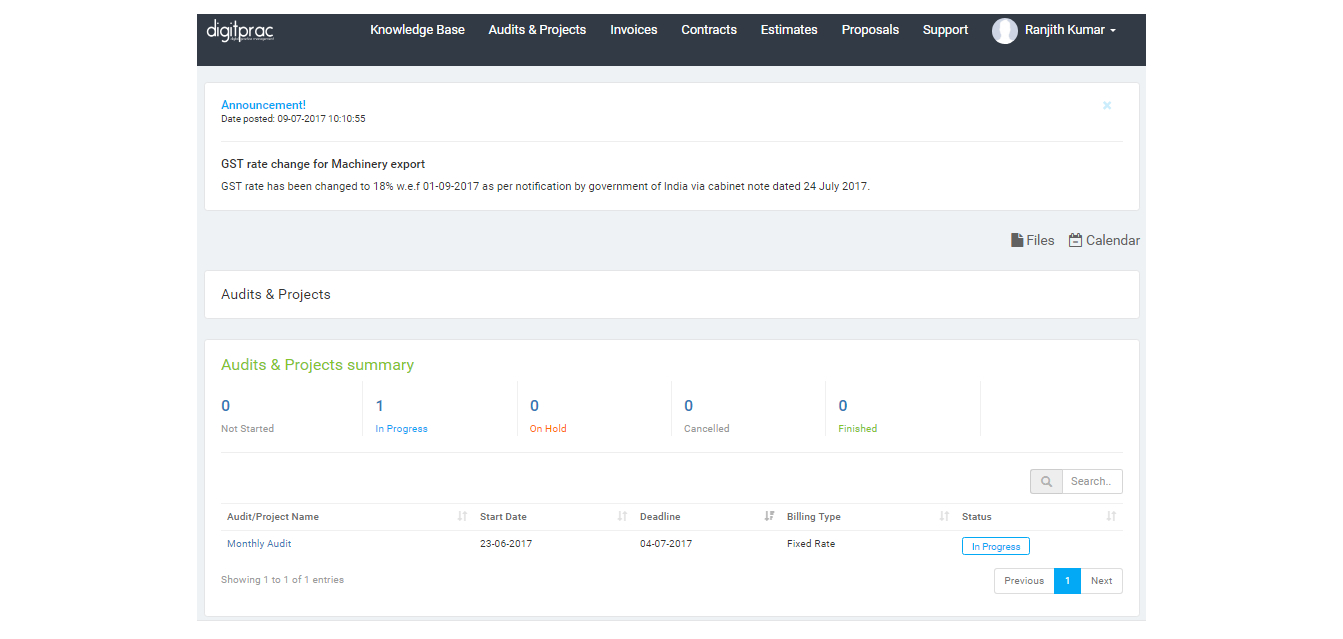The height and width of the screenshot is (639, 1343).
Task: Open the Contracts page
Action: tap(709, 30)
